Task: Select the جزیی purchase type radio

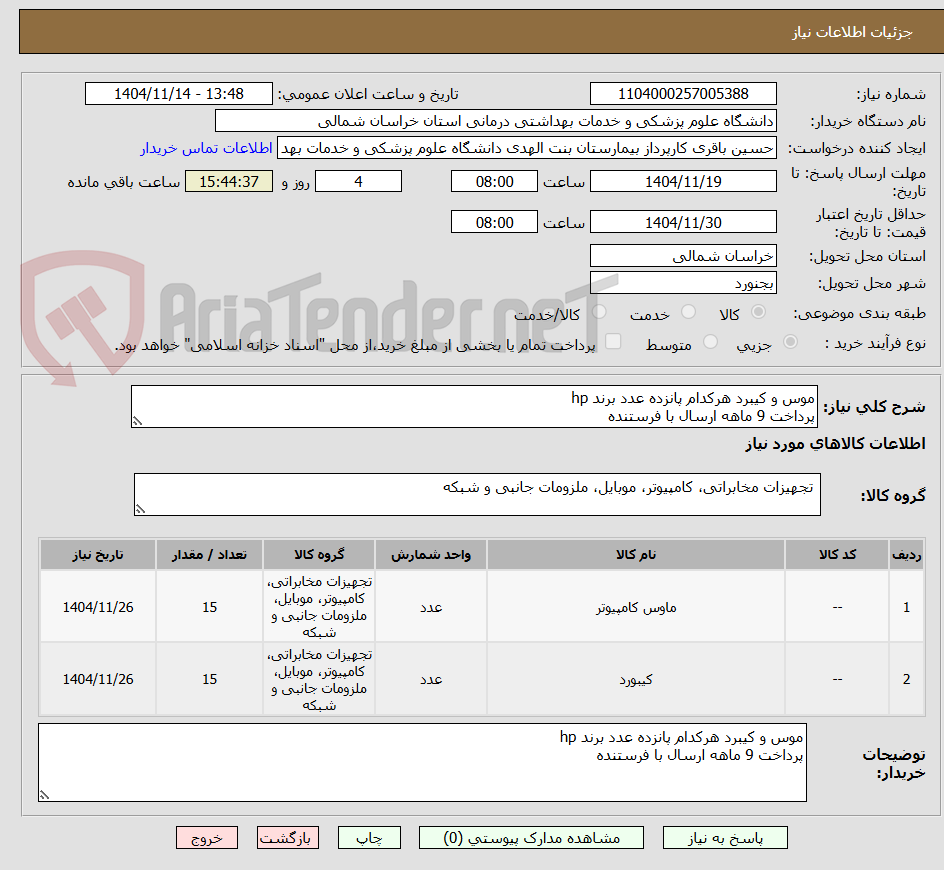Action: [790, 342]
